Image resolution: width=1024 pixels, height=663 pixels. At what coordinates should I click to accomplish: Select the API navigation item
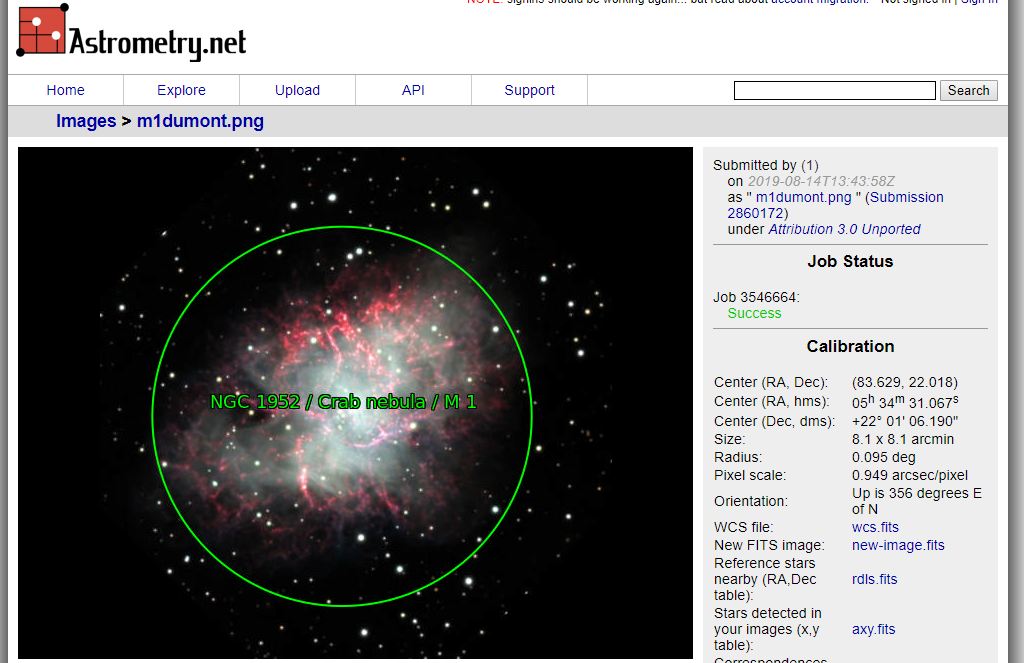click(x=413, y=90)
